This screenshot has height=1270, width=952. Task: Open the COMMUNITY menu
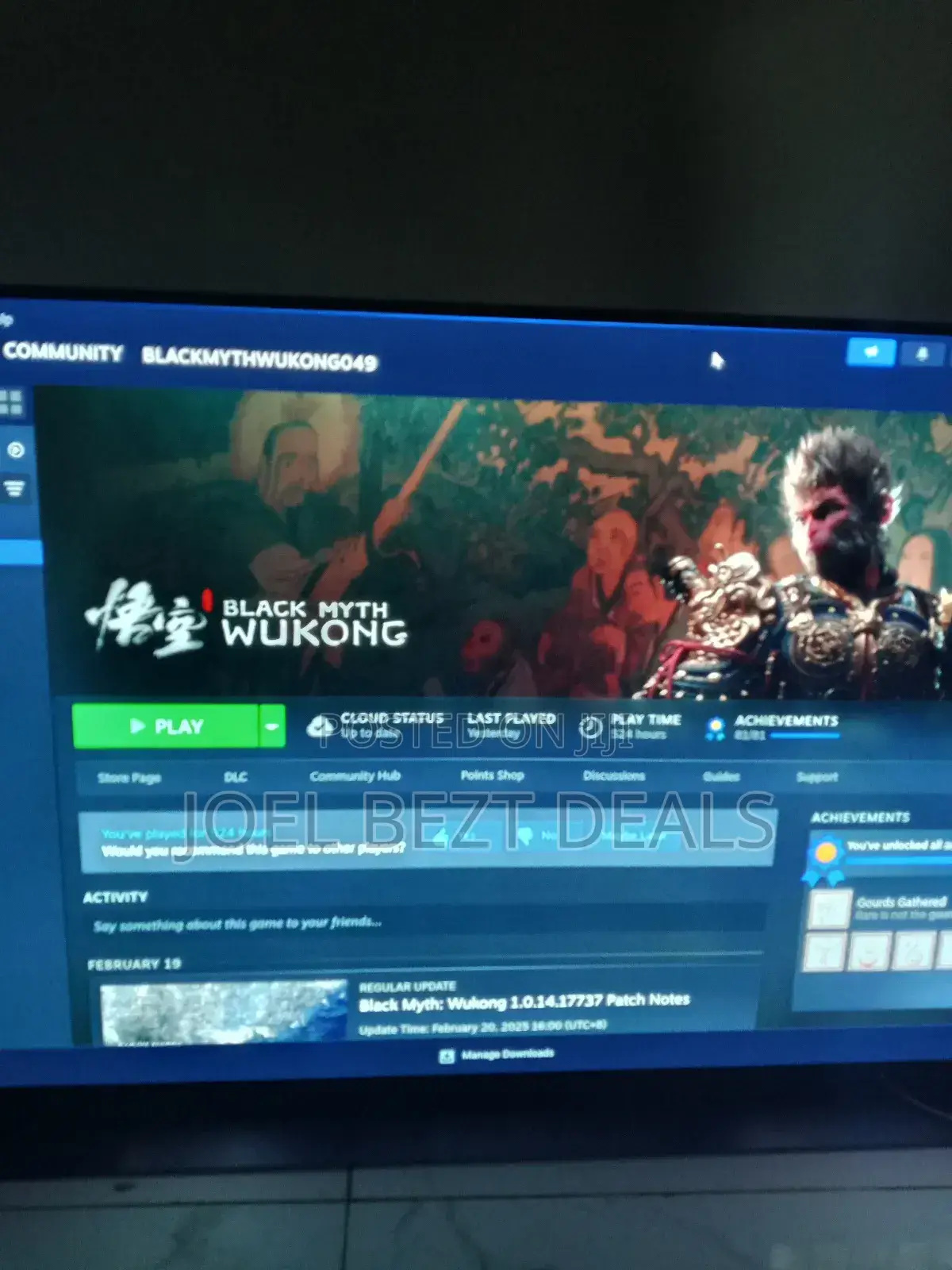point(63,352)
